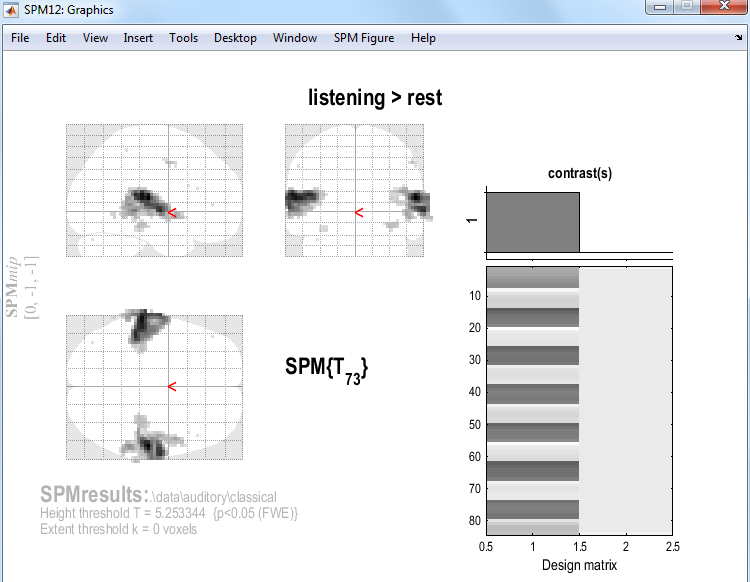750x582 pixels.
Task: Click the SPM{T73} statistic label
Action: pos(327,368)
